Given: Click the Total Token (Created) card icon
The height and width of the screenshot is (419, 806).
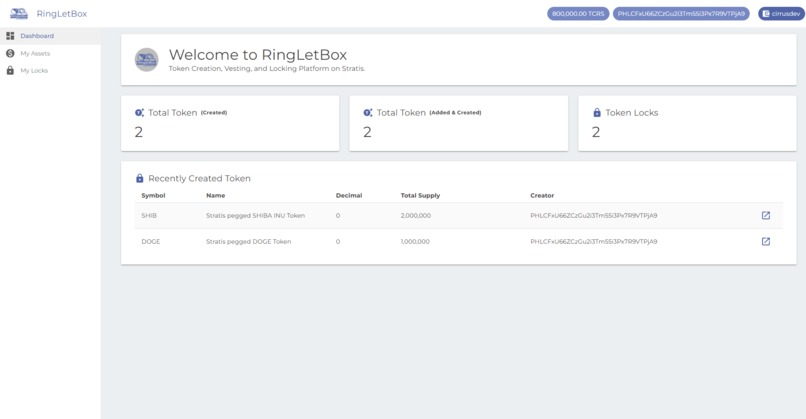Looking at the screenshot, I should pos(139,113).
